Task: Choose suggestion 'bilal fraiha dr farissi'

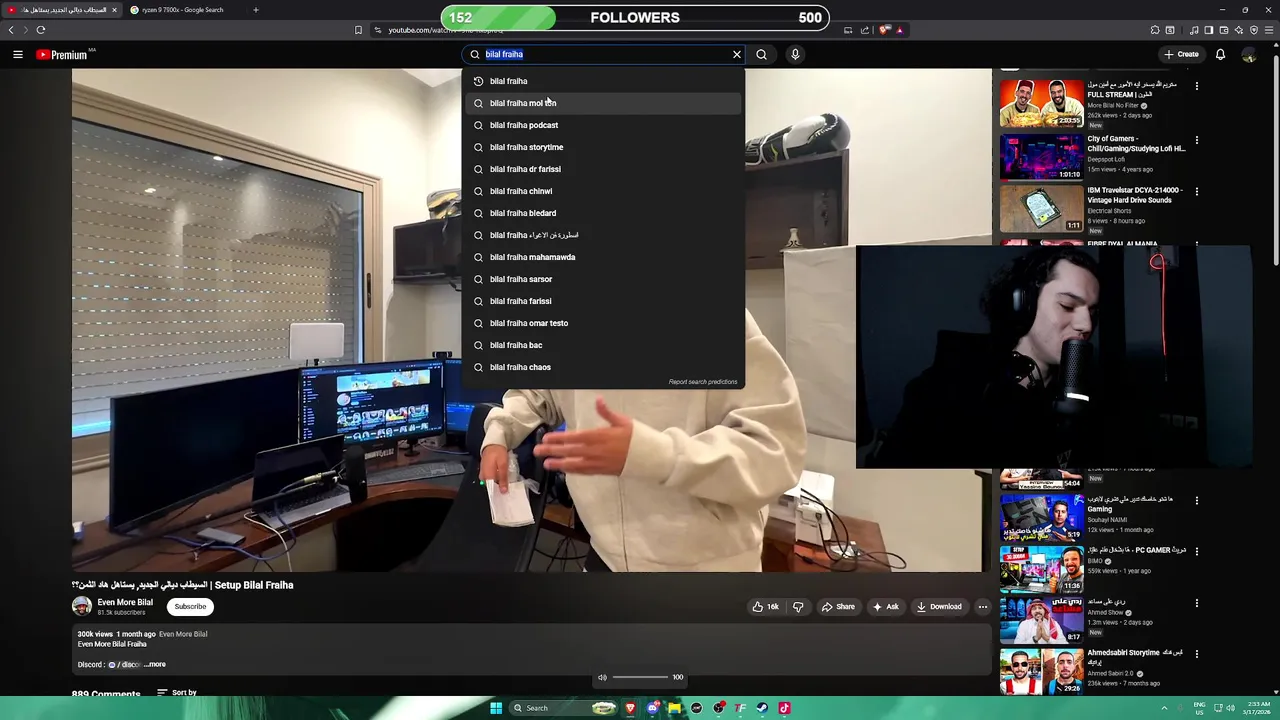Action: click(603, 169)
